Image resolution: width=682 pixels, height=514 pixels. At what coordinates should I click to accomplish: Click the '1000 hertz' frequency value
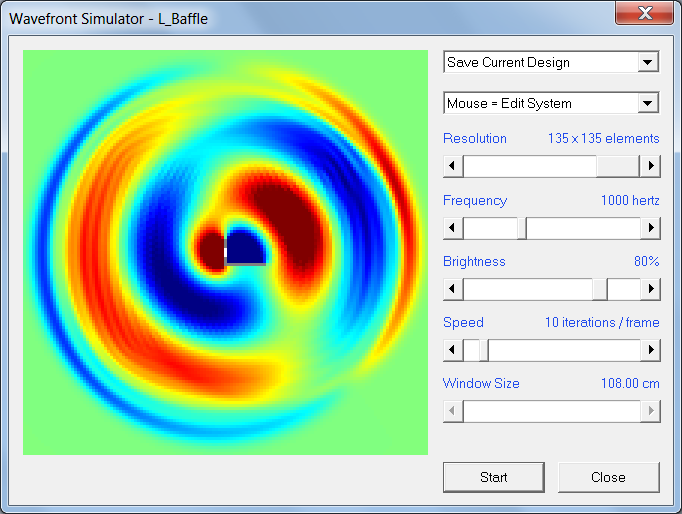pos(630,200)
